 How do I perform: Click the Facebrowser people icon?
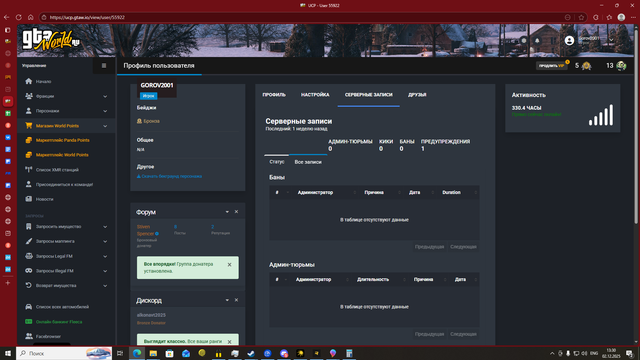pos(29,336)
